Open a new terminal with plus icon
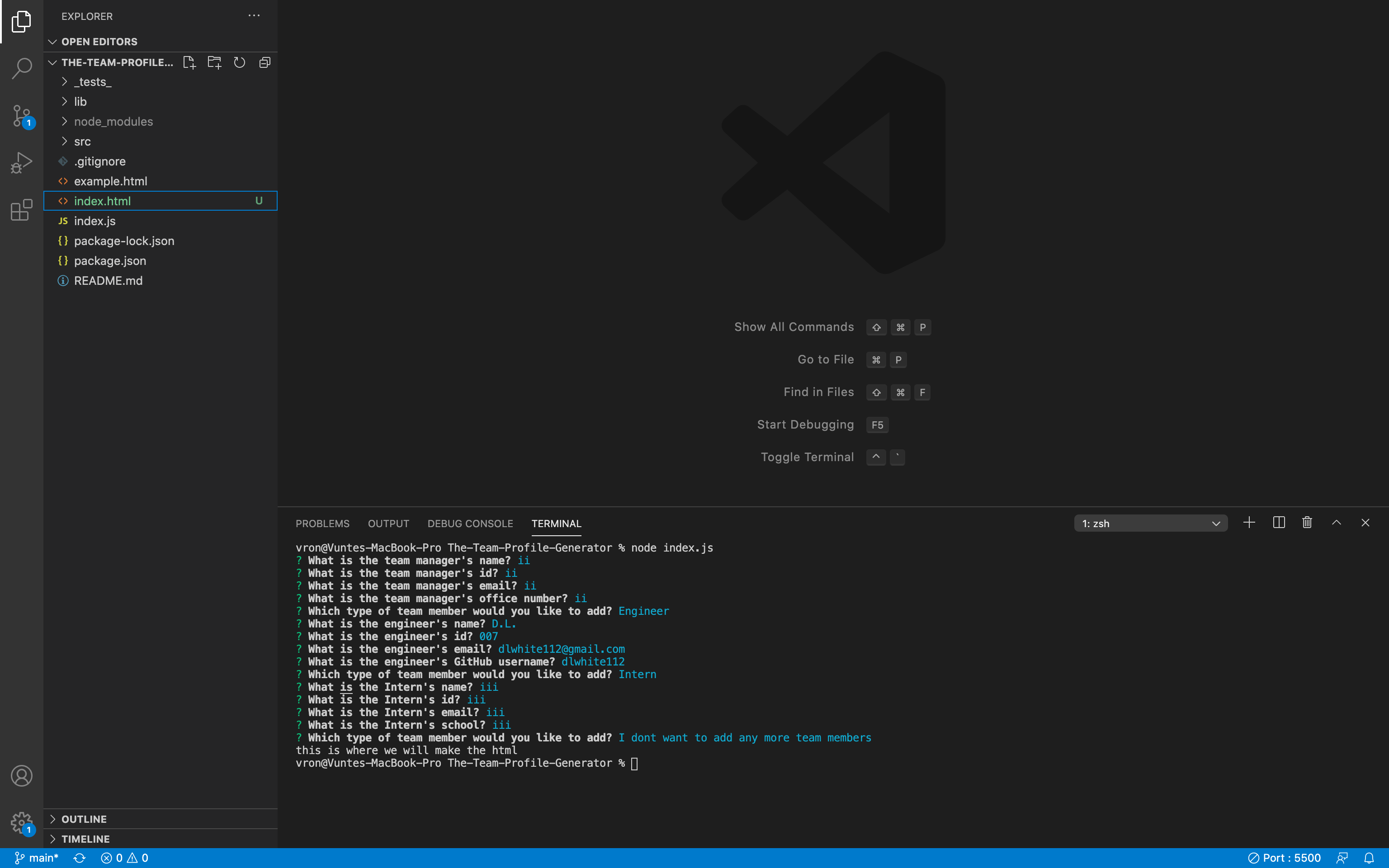Screen dimensions: 1389x868 [x=1249, y=523]
